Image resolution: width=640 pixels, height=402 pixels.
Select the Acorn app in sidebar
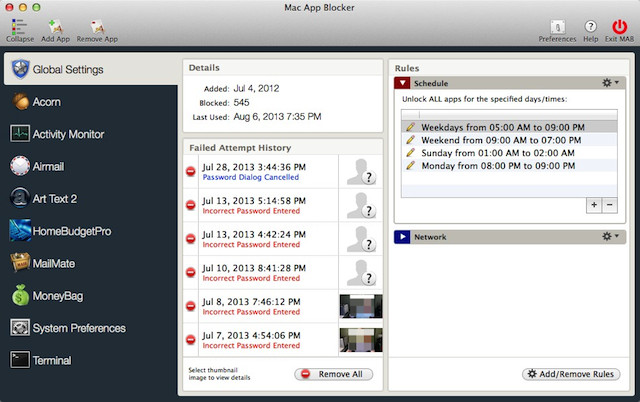pos(91,102)
